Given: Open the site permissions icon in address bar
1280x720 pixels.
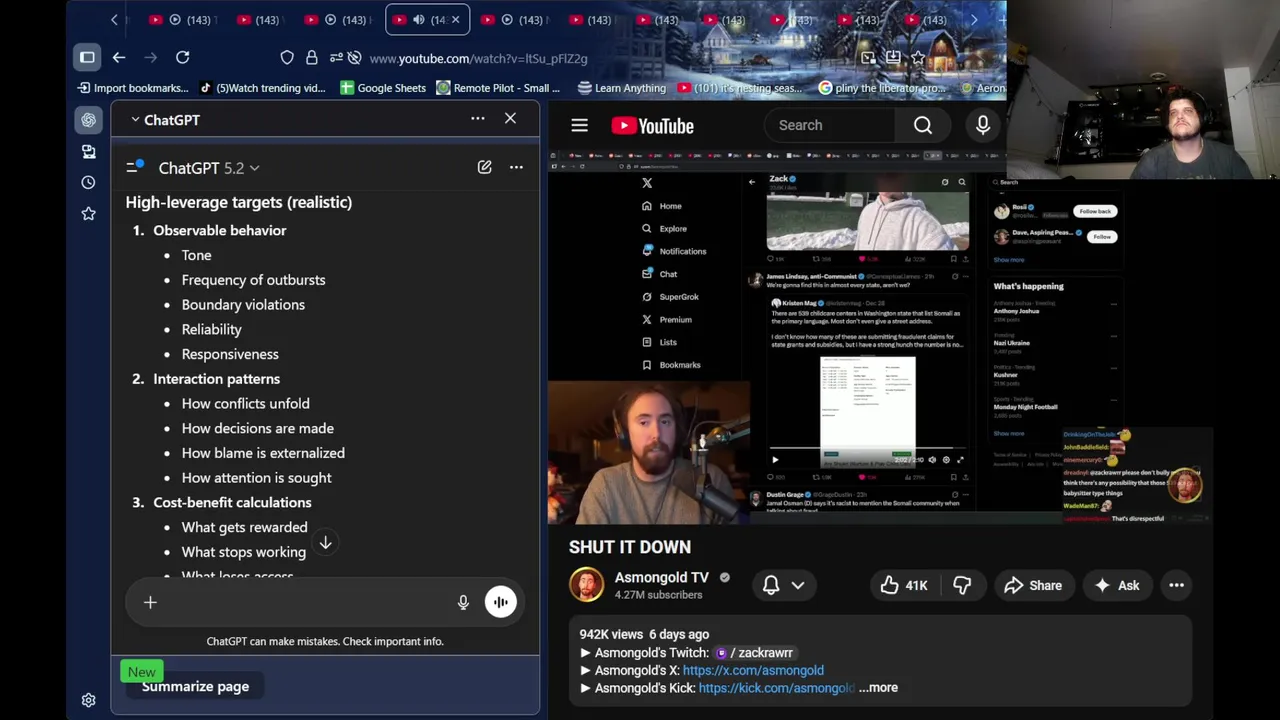Looking at the screenshot, I should coord(335,58).
